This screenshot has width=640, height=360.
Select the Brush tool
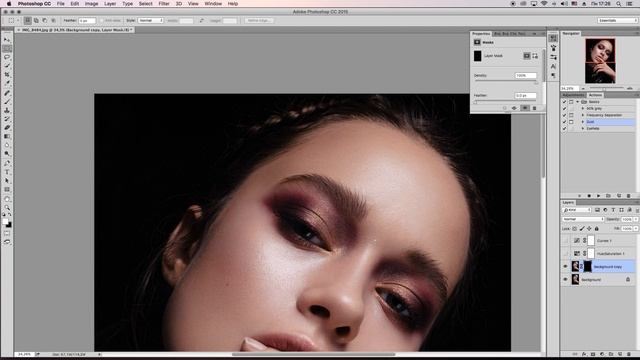click(7, 102)
